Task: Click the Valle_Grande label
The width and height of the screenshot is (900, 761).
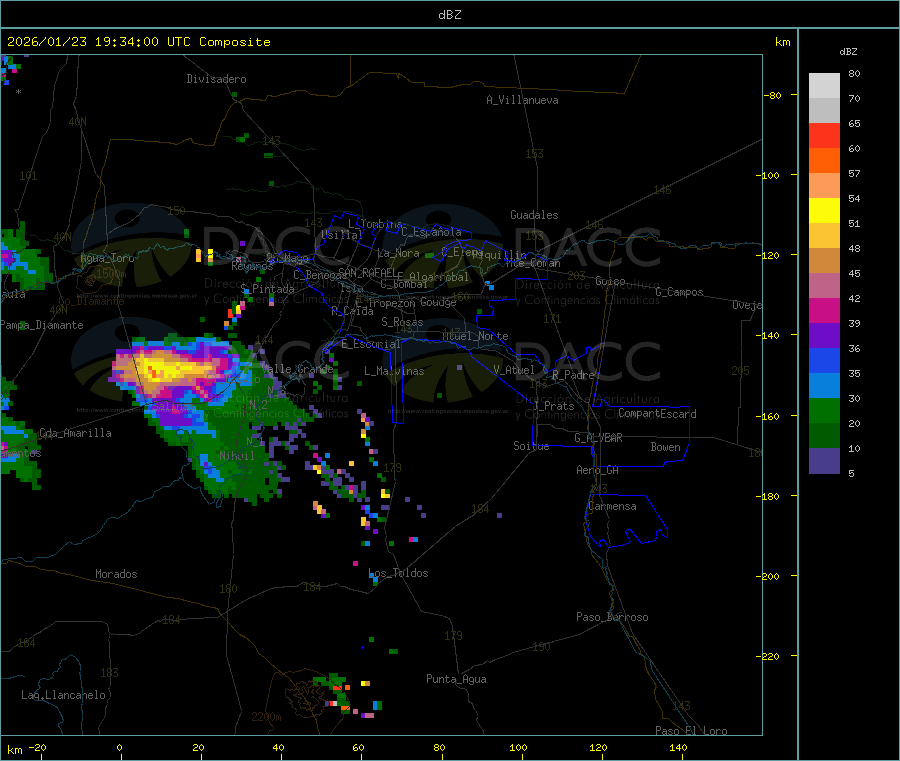Action: point(297,369)
